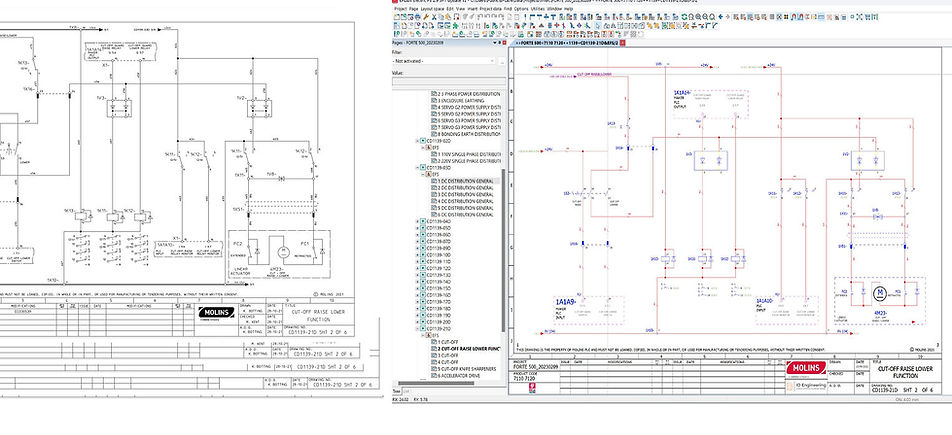Open the Options menu
The height and width of the screenshot is (435, 952).
(x=522, y=9)
